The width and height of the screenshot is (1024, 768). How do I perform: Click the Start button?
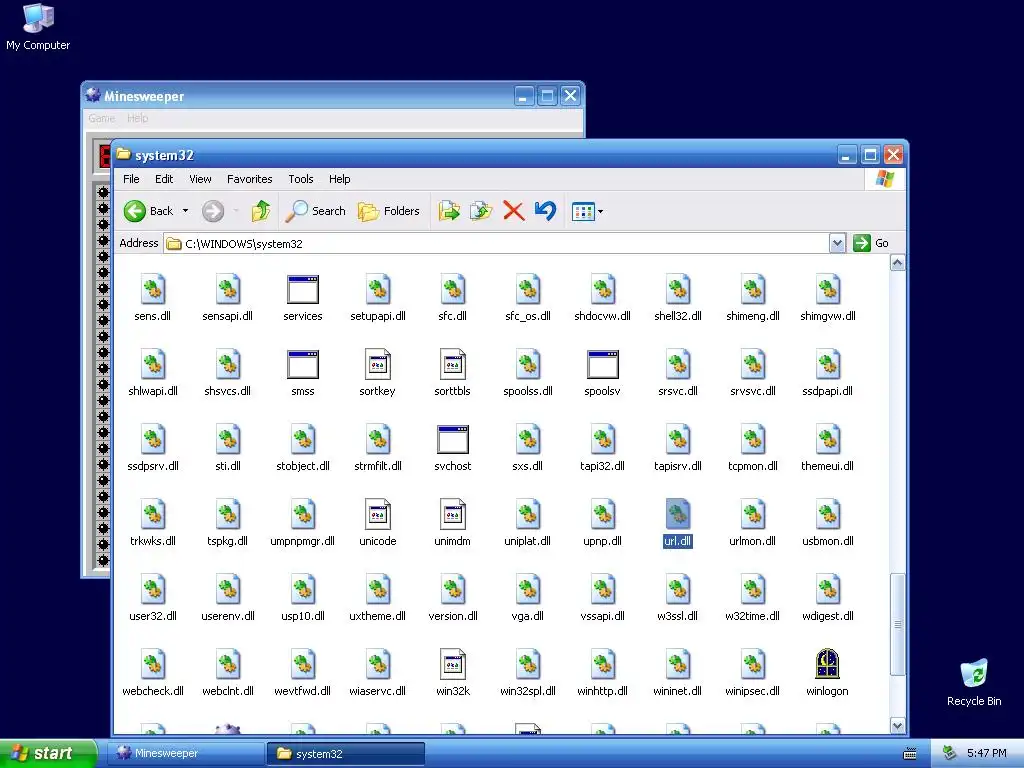tap(48, 753)
